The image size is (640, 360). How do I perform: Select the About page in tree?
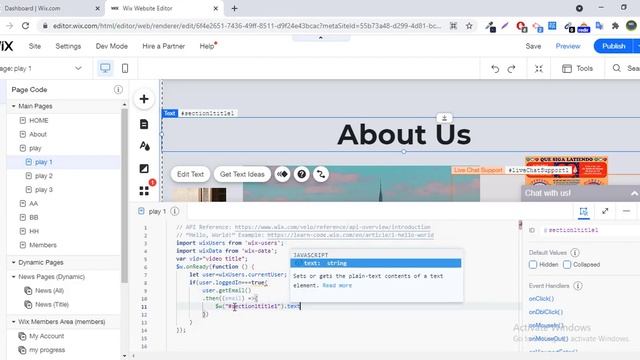click(x=38, y=134)
